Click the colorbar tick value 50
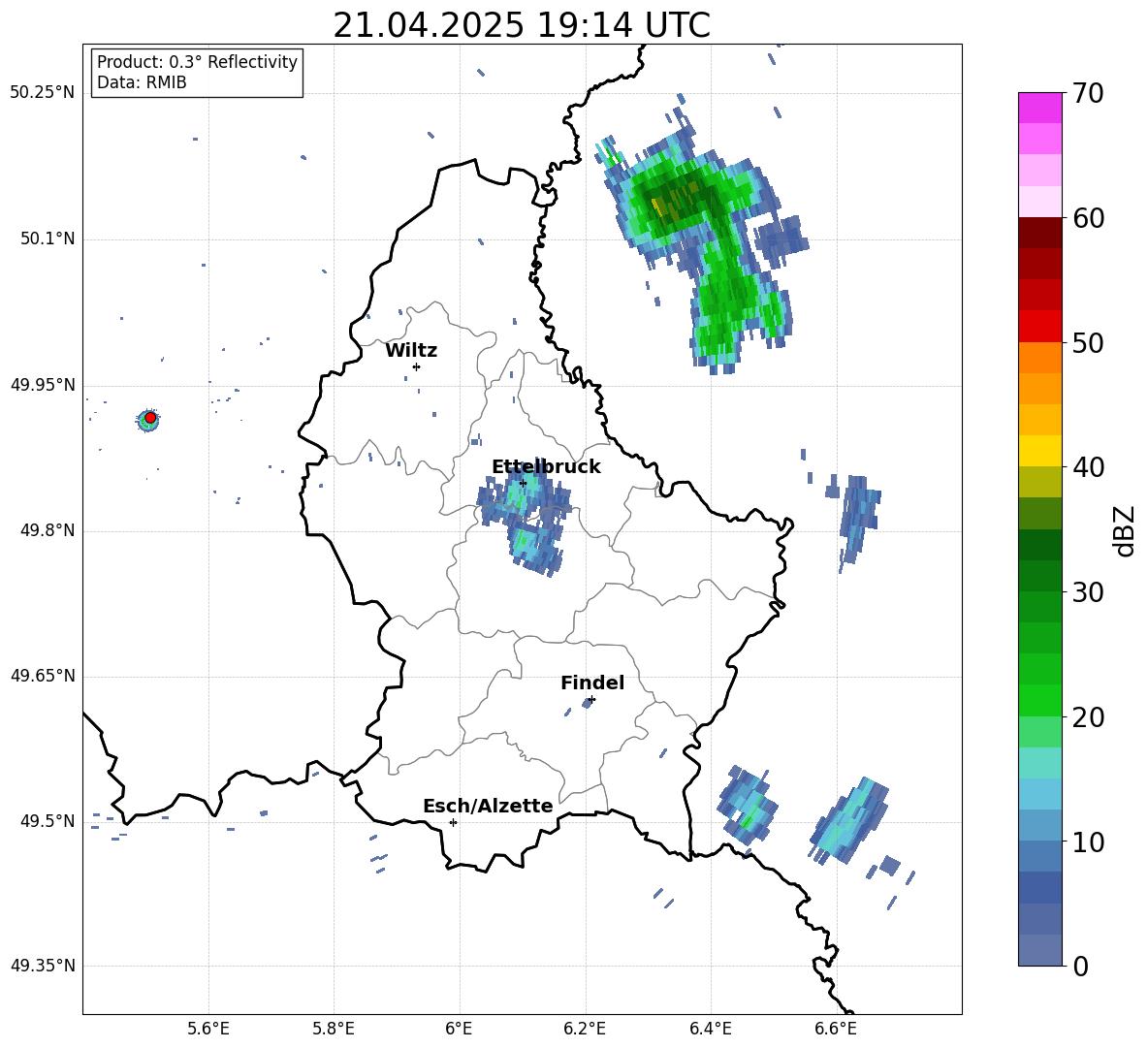 tap(1087, 342)
